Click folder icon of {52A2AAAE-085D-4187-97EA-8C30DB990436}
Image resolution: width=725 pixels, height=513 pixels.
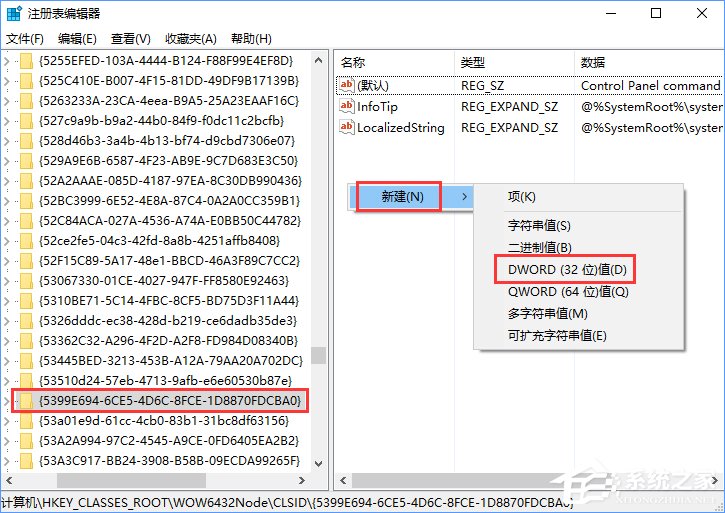26,181
